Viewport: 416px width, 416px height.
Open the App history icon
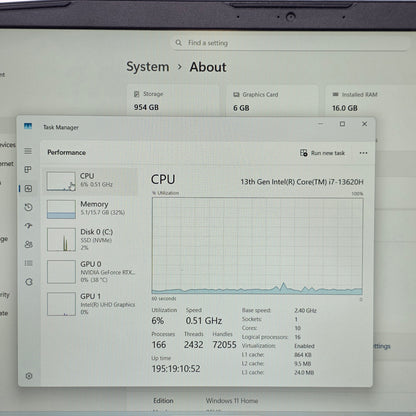pyautogui.click(x=28, y=207)
